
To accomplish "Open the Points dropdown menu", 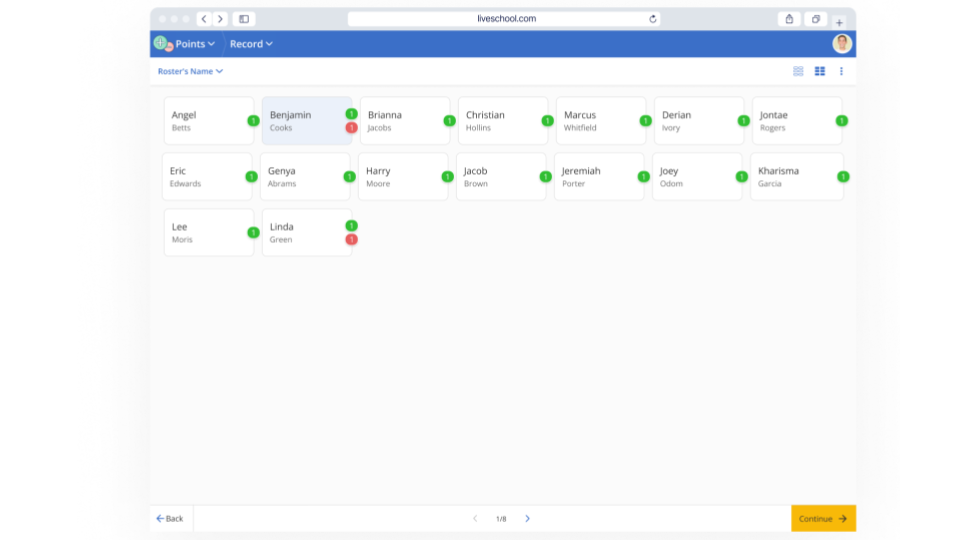I will pos(195,44).
